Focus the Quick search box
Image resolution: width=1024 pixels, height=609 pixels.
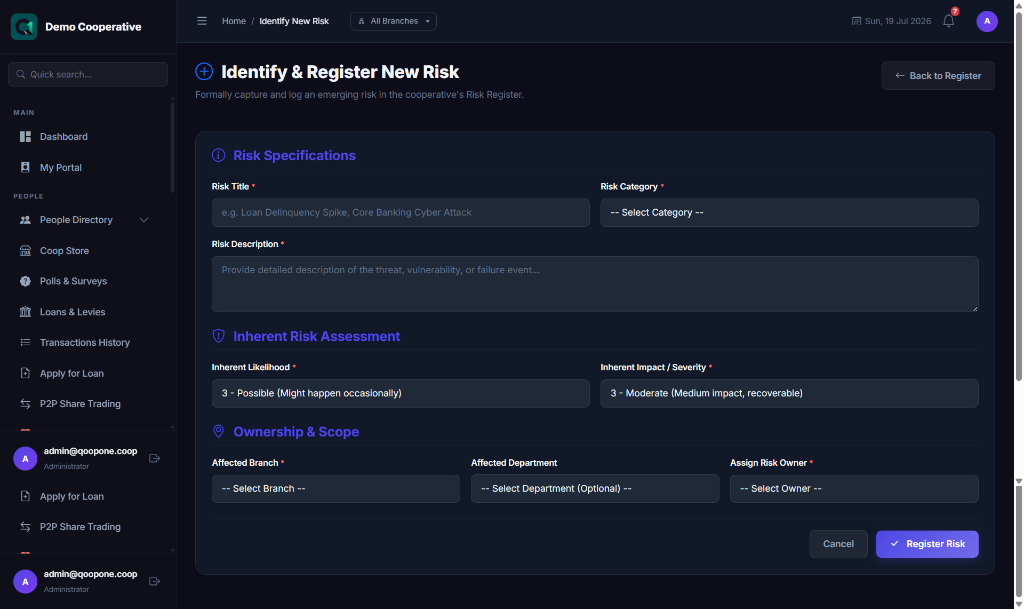(x=88, y=74)
